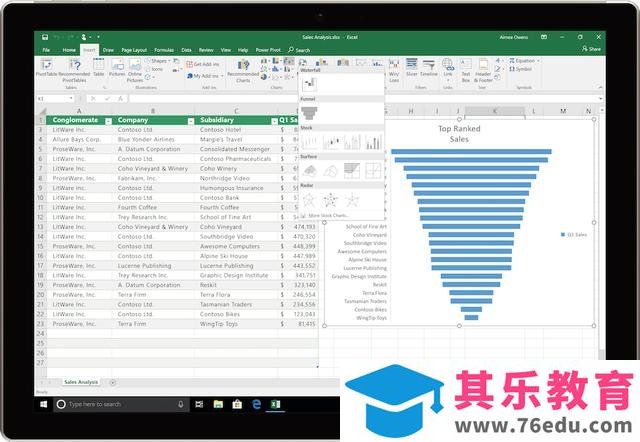Screen dimensions: 640x442
Task: Switch to the Home tab
Action: 69,50
